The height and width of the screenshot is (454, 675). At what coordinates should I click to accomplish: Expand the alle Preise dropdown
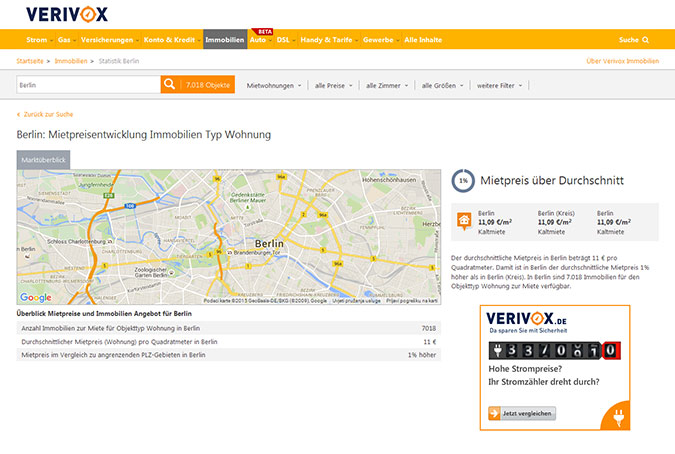pyautogui.click(x=334, y=86)
